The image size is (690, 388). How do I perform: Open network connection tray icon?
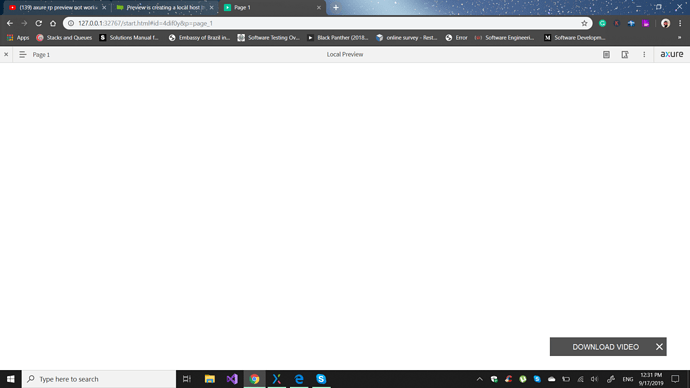click(x=580, y=379)
